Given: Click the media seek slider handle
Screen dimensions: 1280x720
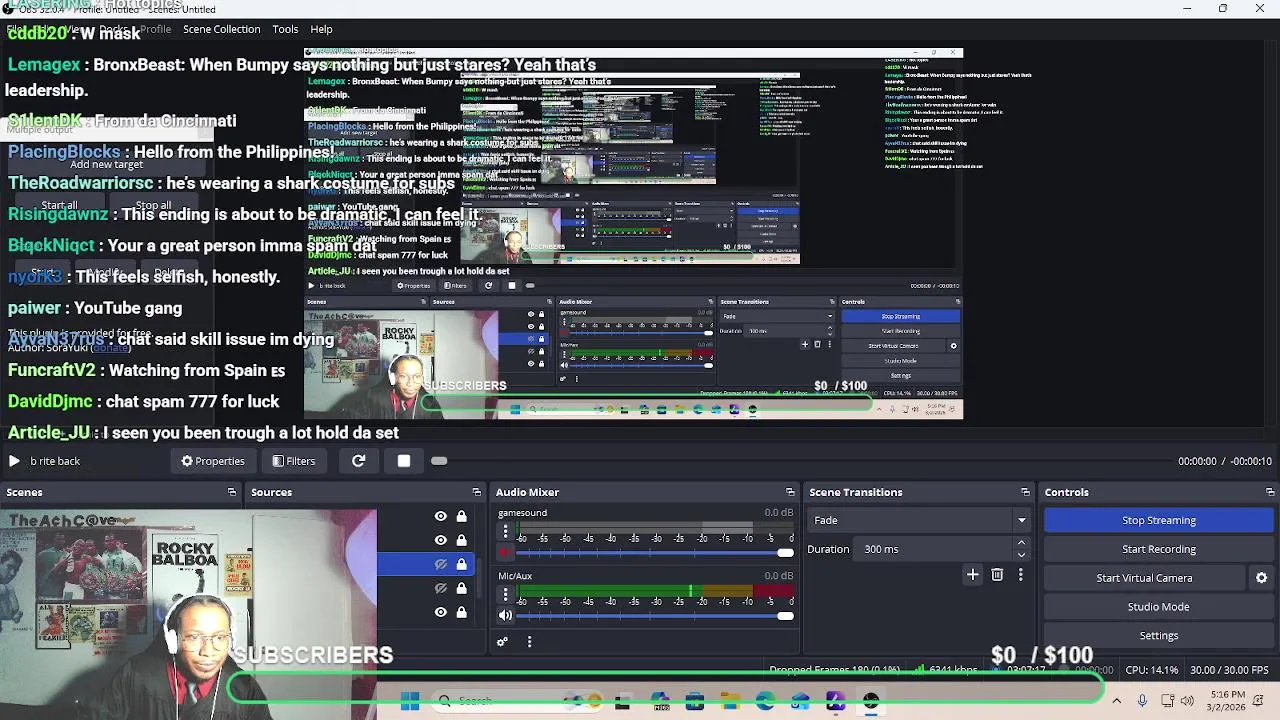Looking at the screenshot, I should tap(439, 461).
